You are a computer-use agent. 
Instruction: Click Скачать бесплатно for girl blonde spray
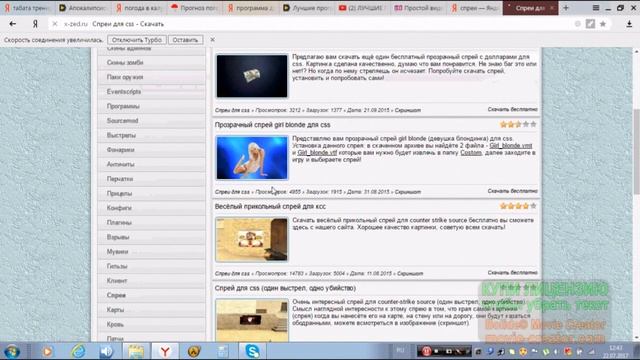[x=513, y=191]
